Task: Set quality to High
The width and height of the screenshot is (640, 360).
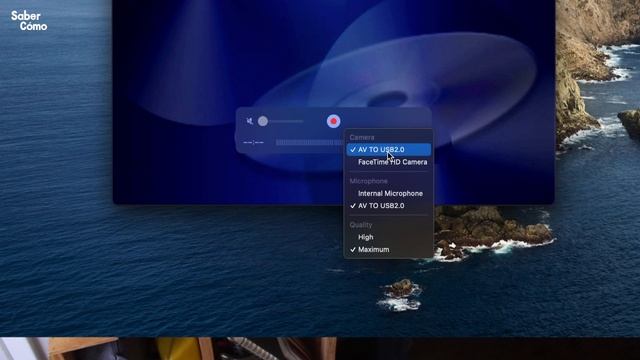Action: (389, 237)
